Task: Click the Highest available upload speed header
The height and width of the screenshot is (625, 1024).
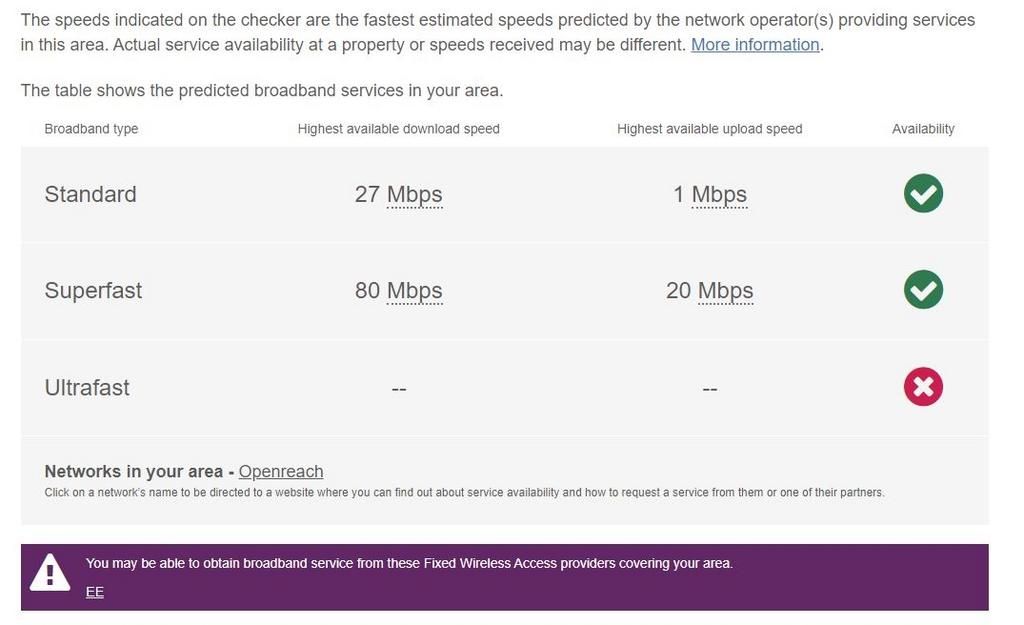Action: coord(709,129)
